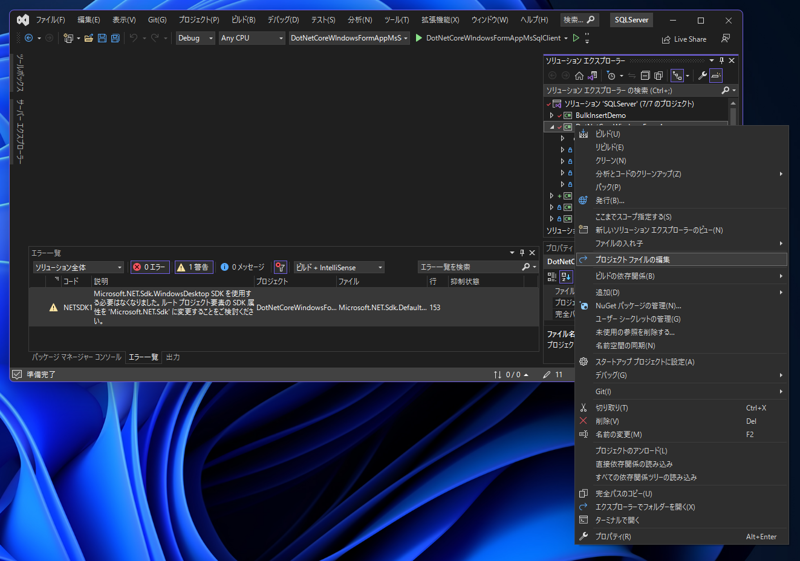Open the Build + IntelliSense dropdown

339,267
